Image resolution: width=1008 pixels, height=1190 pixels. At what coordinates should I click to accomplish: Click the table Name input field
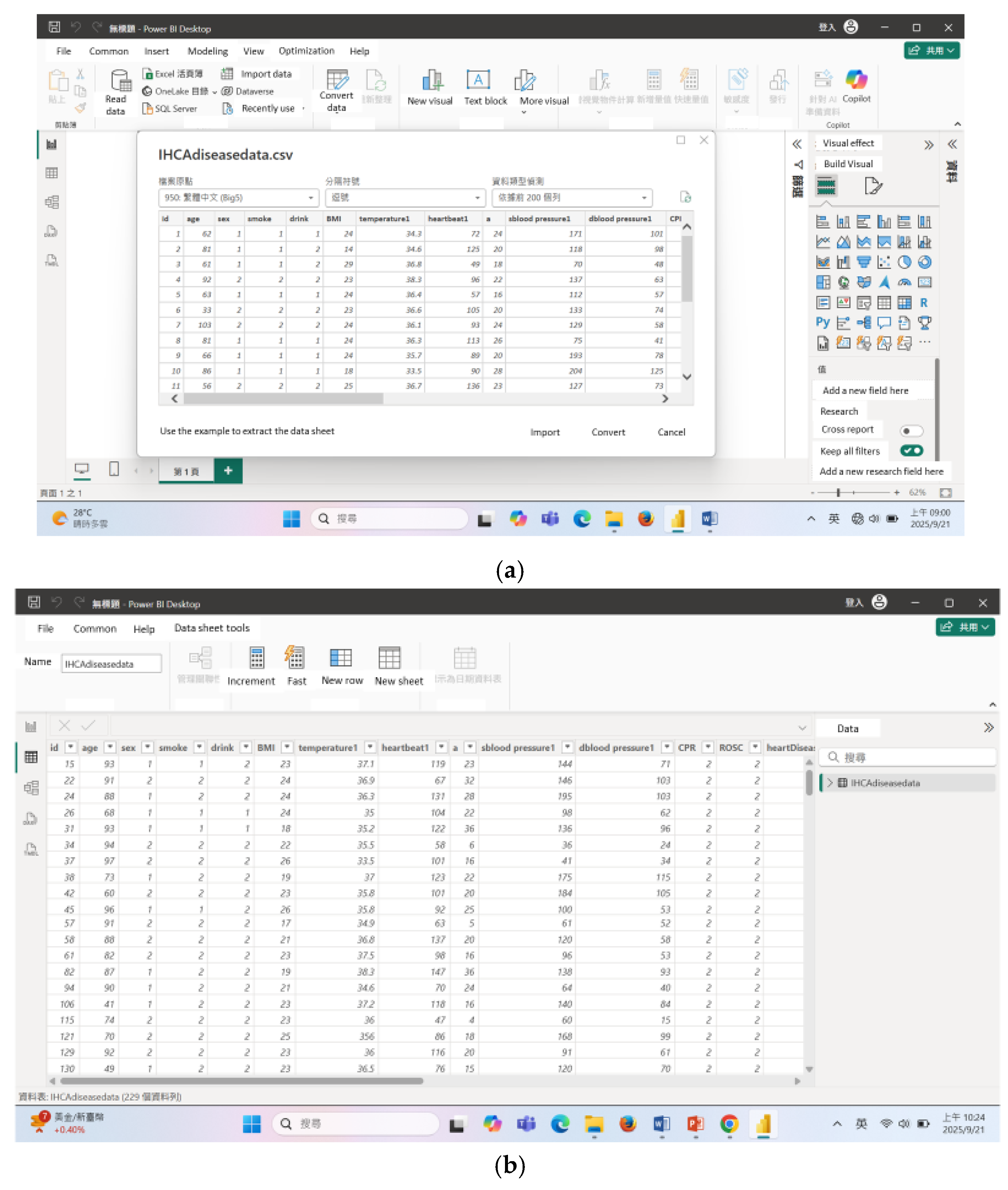(111, 664)
